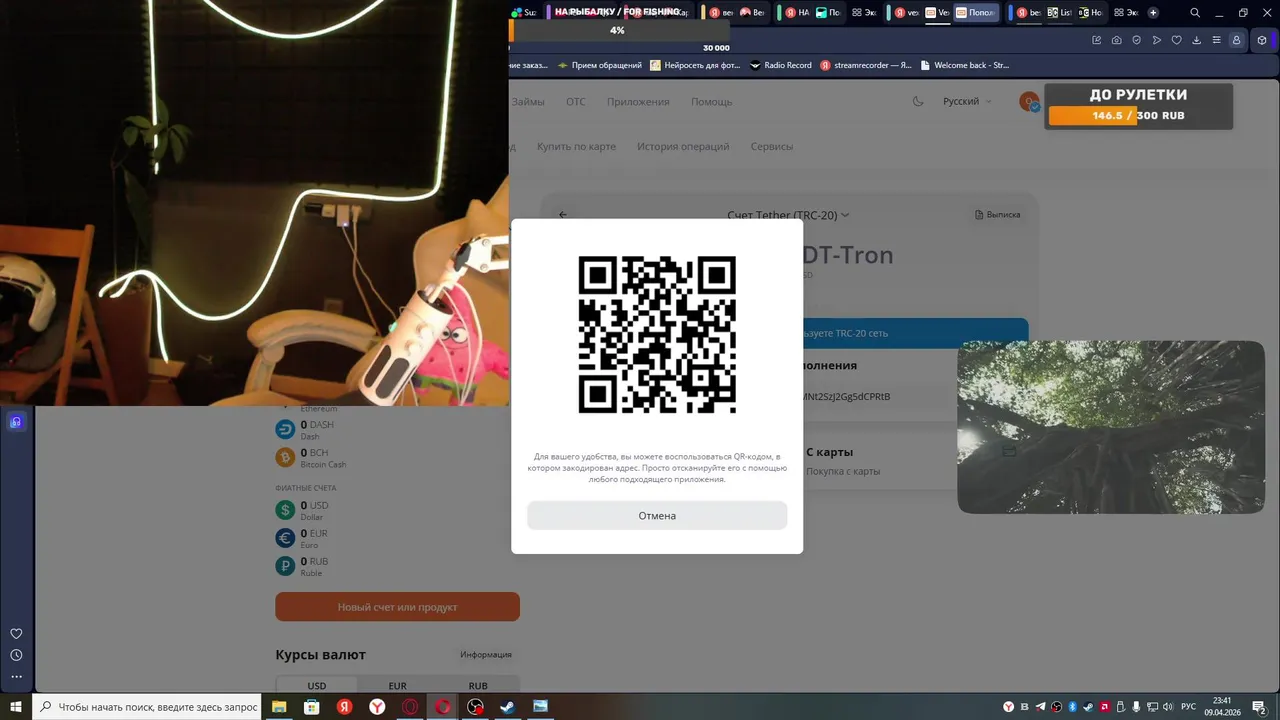The height and width of the screenshot is (720, 1280).
Task: Click the back arrow on account card
Action: coord(563,215)
